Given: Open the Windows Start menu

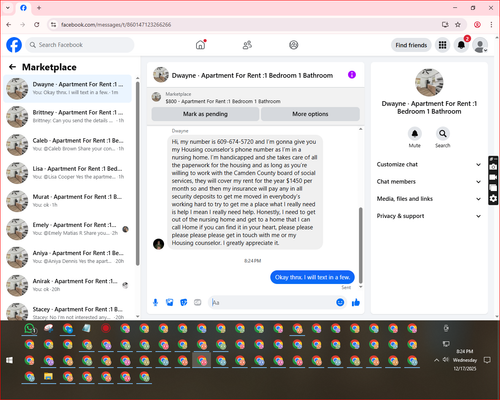Looking at the screenshot, I should (9, 360).
